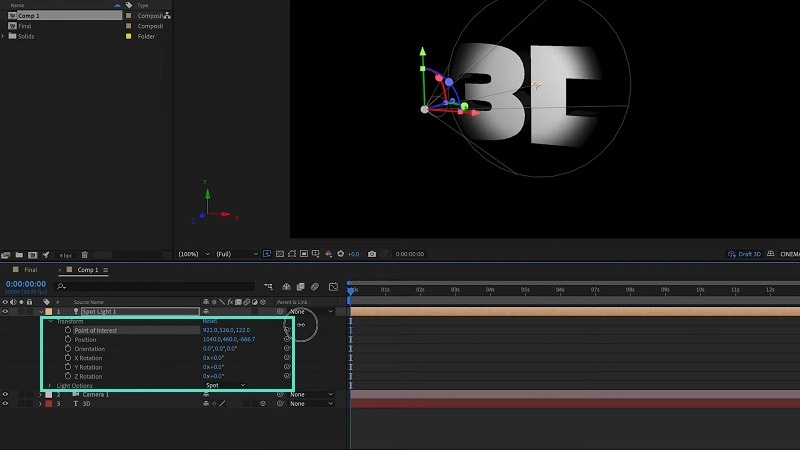The width and height of the screenshot is (800, 450).
Task: Collapse Spot Light 1 layer properties
Action: (x=41, y=311)
